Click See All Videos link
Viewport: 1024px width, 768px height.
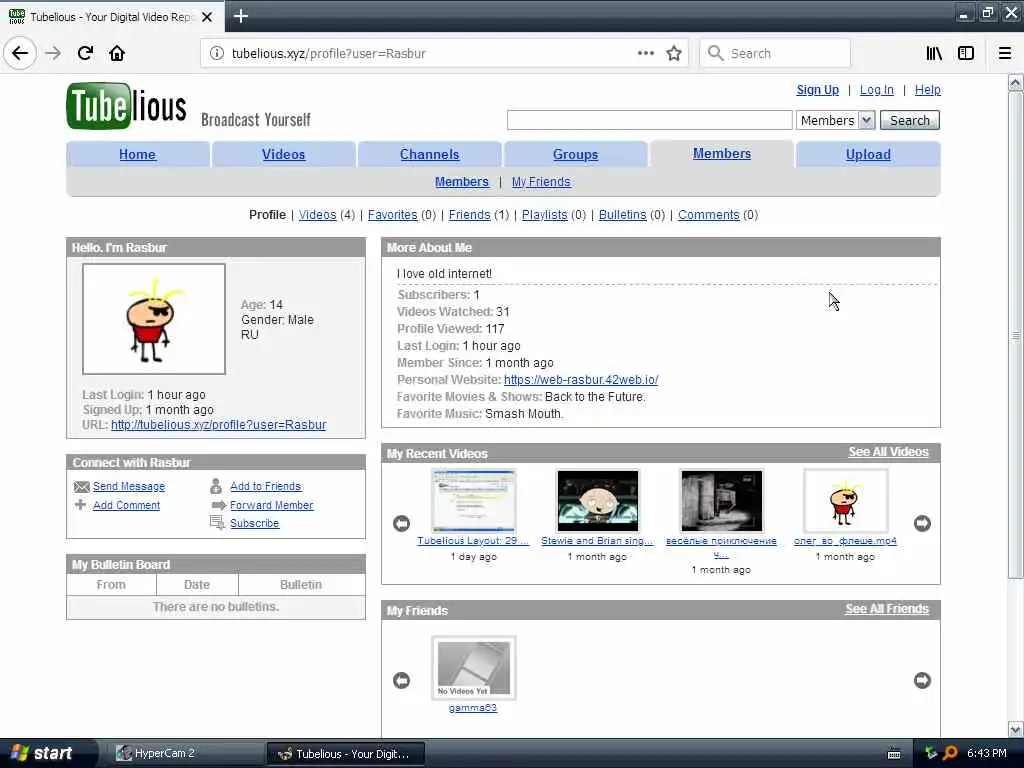coord(888,452)
